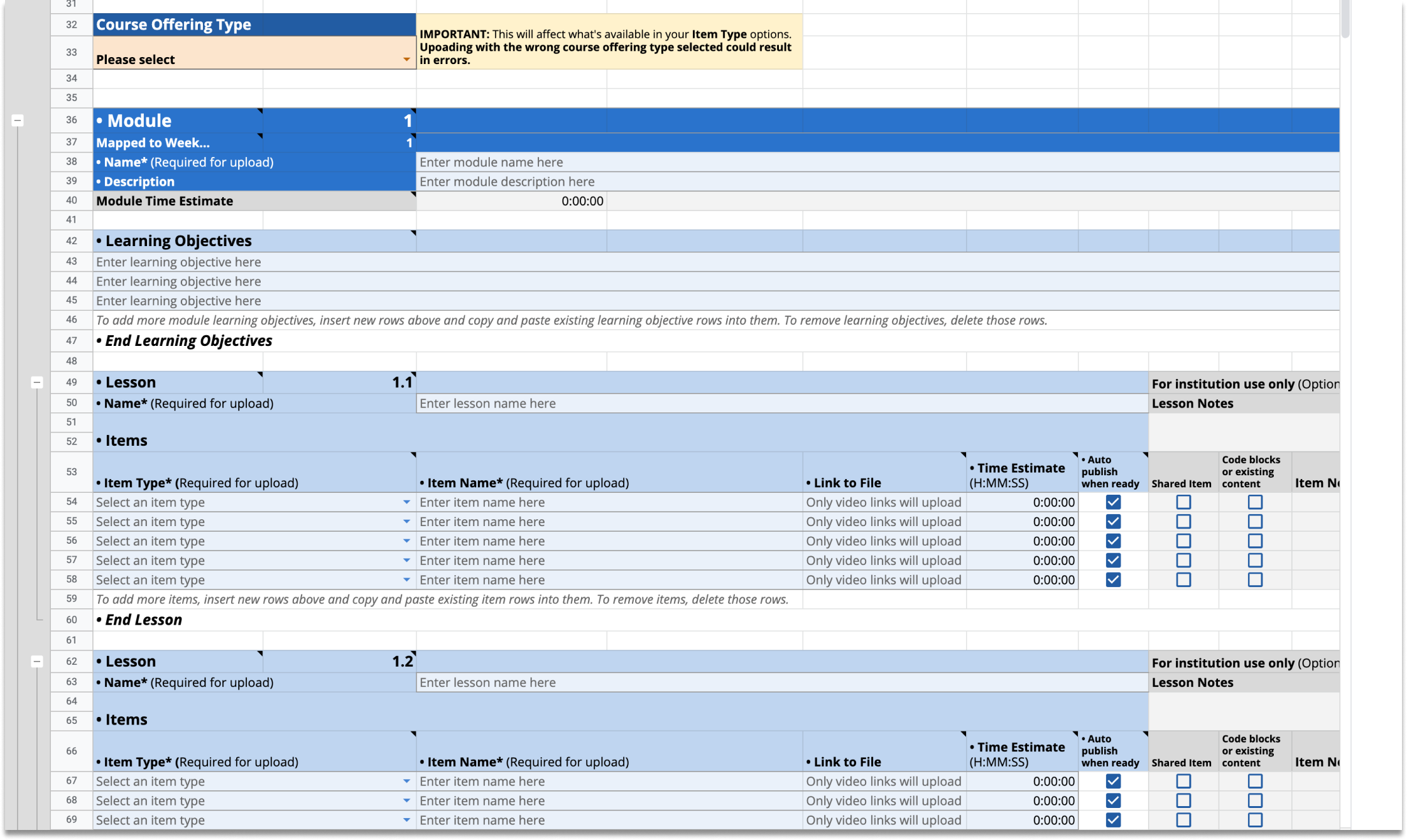Select row header 42
The width and height of the screenshot is (1407, 840).
72,241
